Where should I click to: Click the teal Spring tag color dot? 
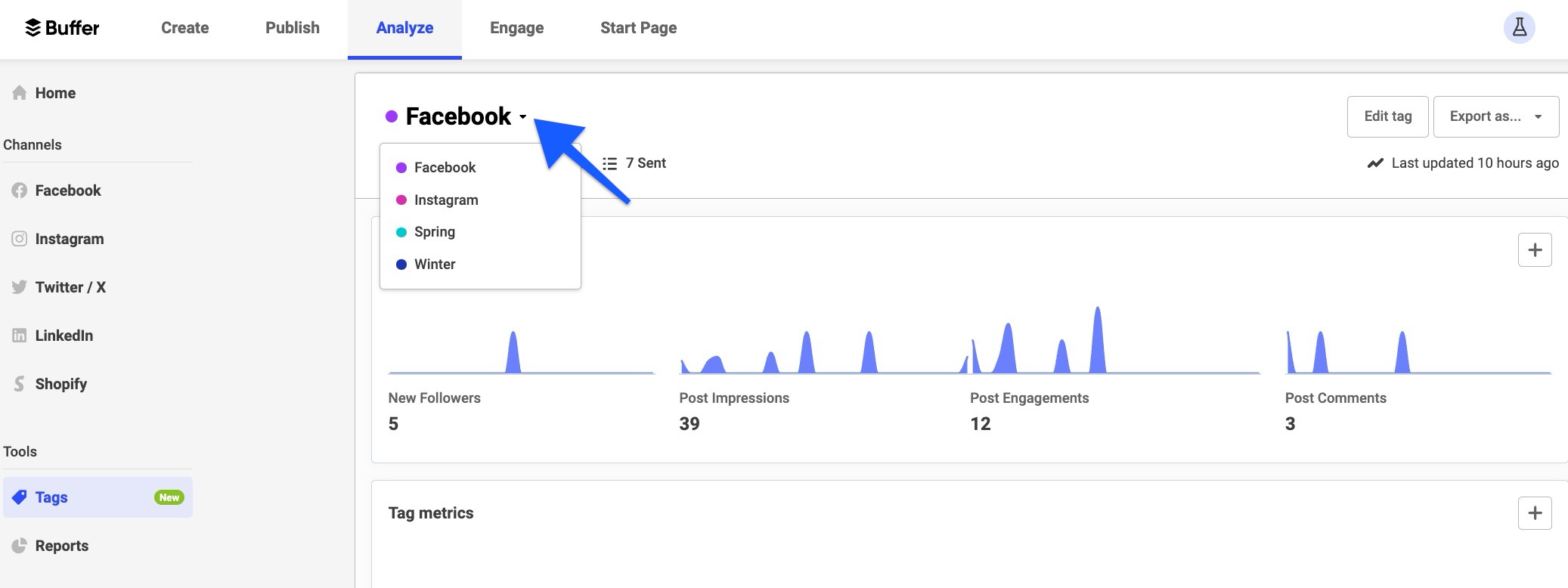pyautogui.click(x=401, y=232)
